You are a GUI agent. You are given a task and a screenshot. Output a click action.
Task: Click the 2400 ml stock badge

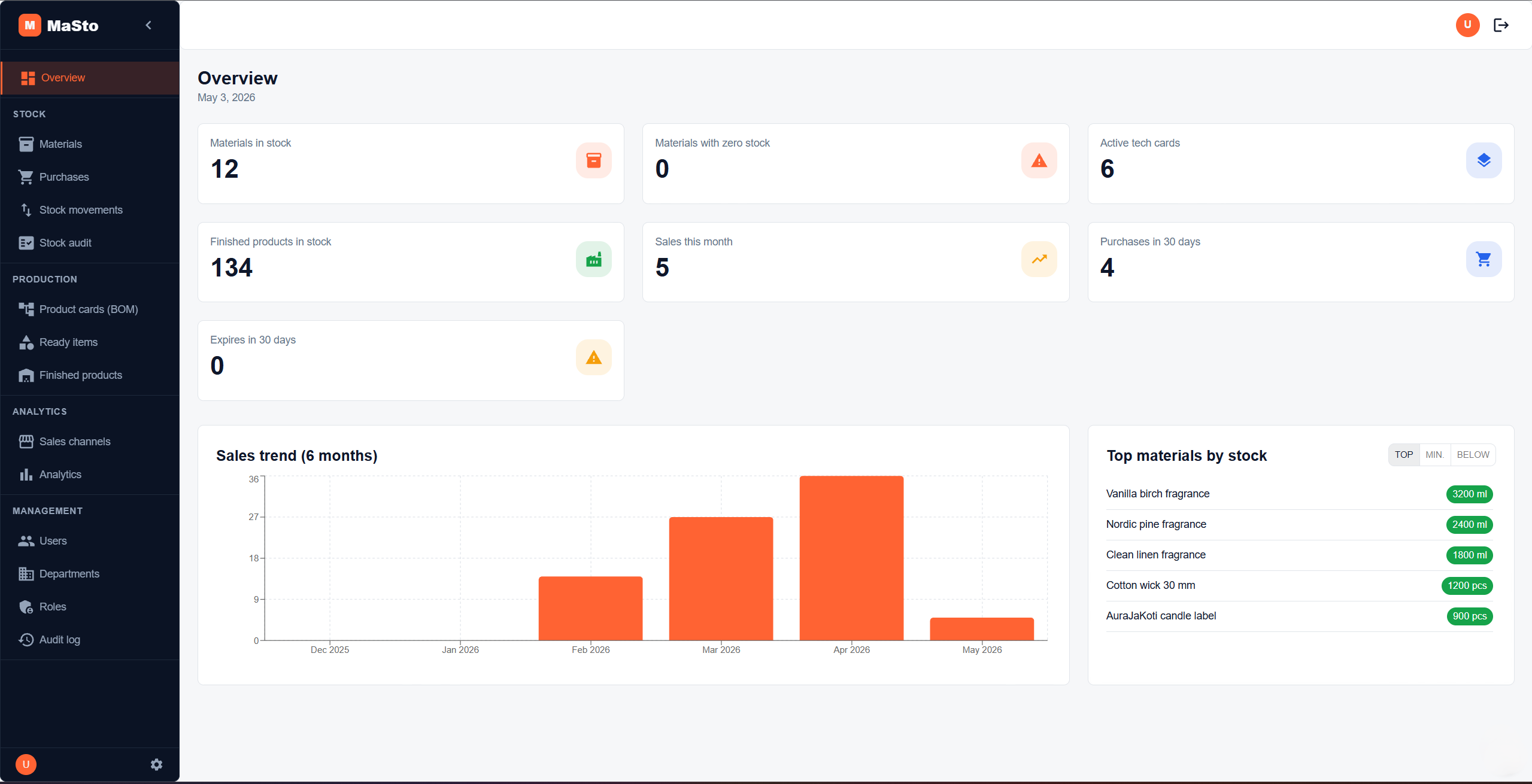point(1469,525)
